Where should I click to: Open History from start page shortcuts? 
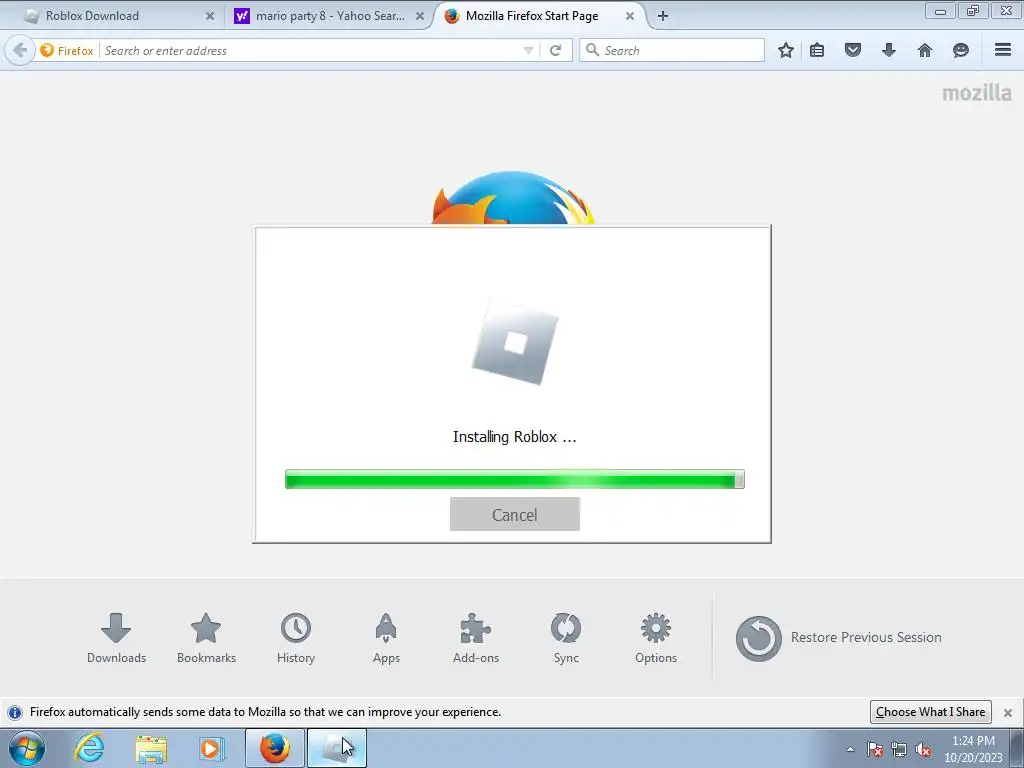(x=296, y=639)
